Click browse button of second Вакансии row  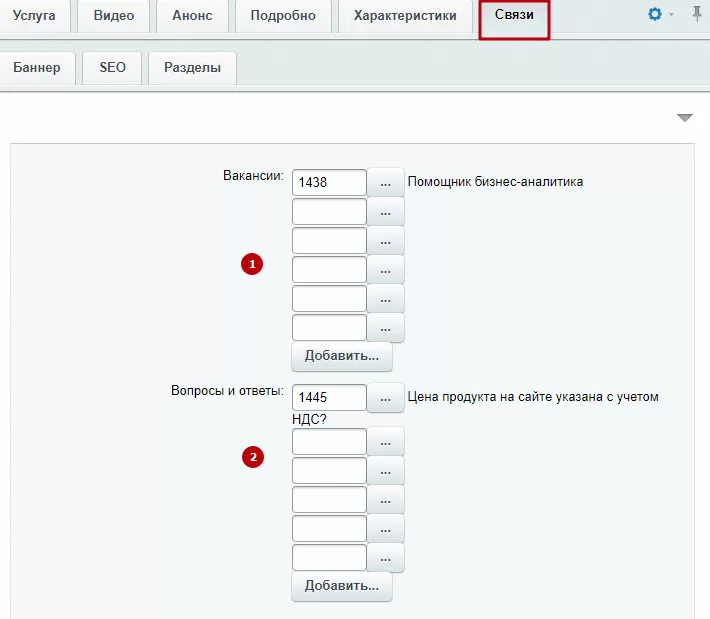pyautogui.click(x=385, y=212)
